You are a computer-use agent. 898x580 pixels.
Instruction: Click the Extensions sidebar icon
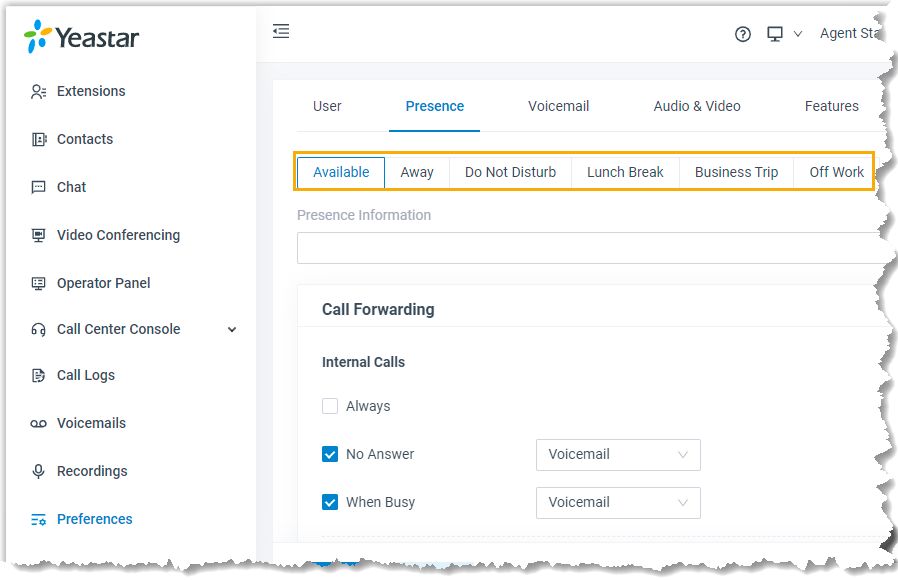coord(38,92)
